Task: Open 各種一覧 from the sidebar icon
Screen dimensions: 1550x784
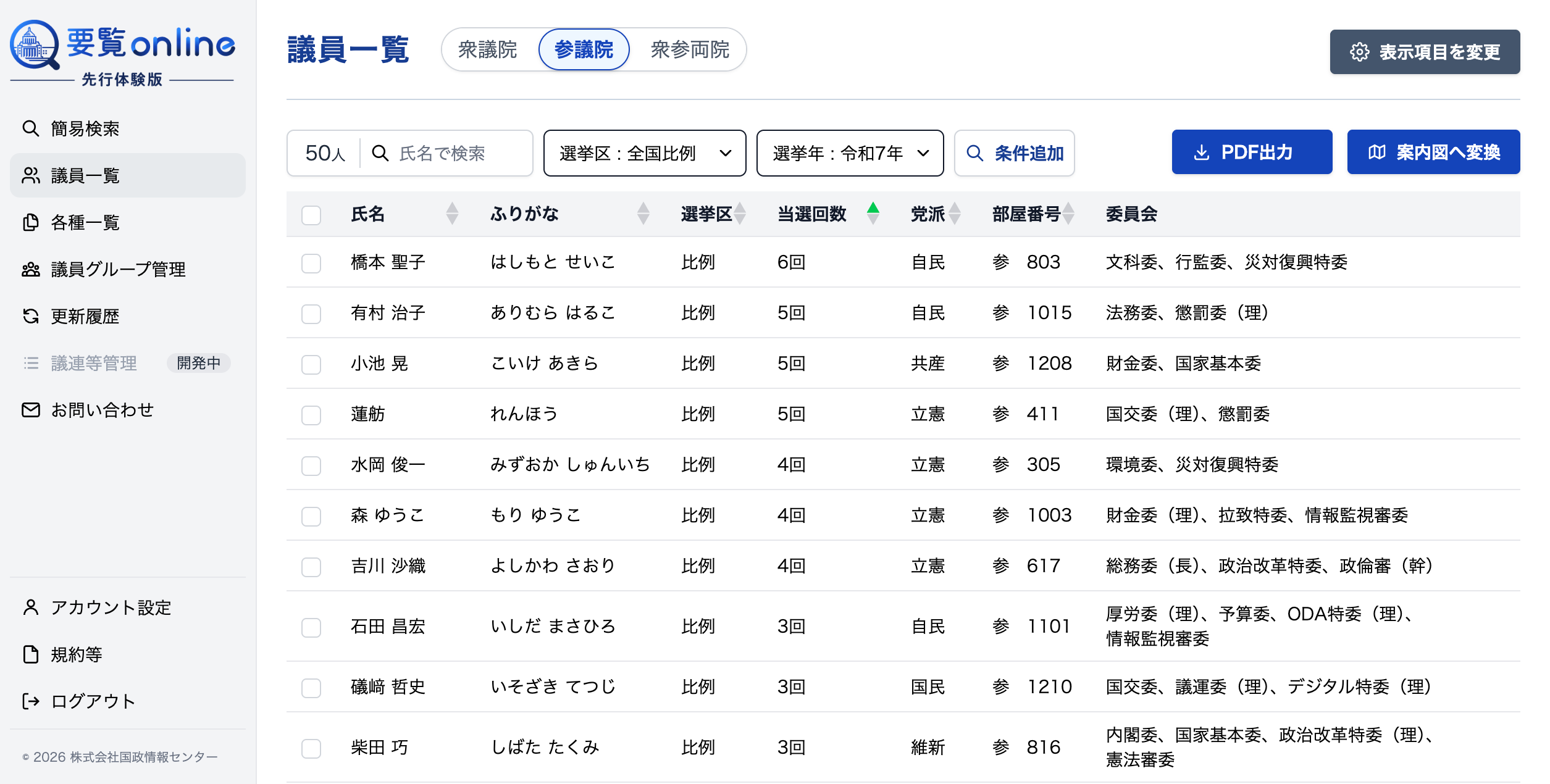Action: (x=30, y=223)
